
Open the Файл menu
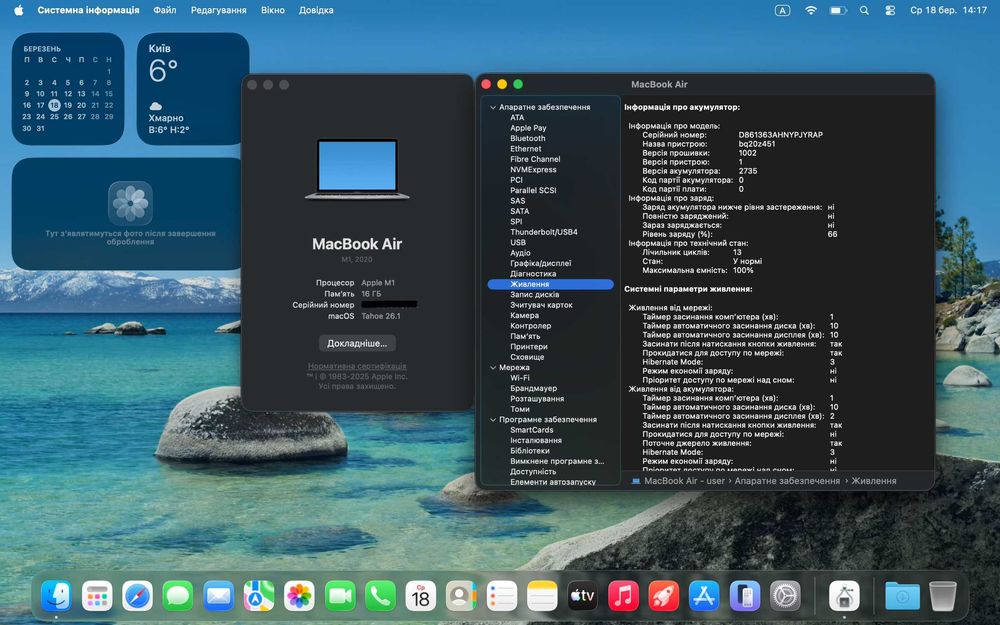point(165,10)
